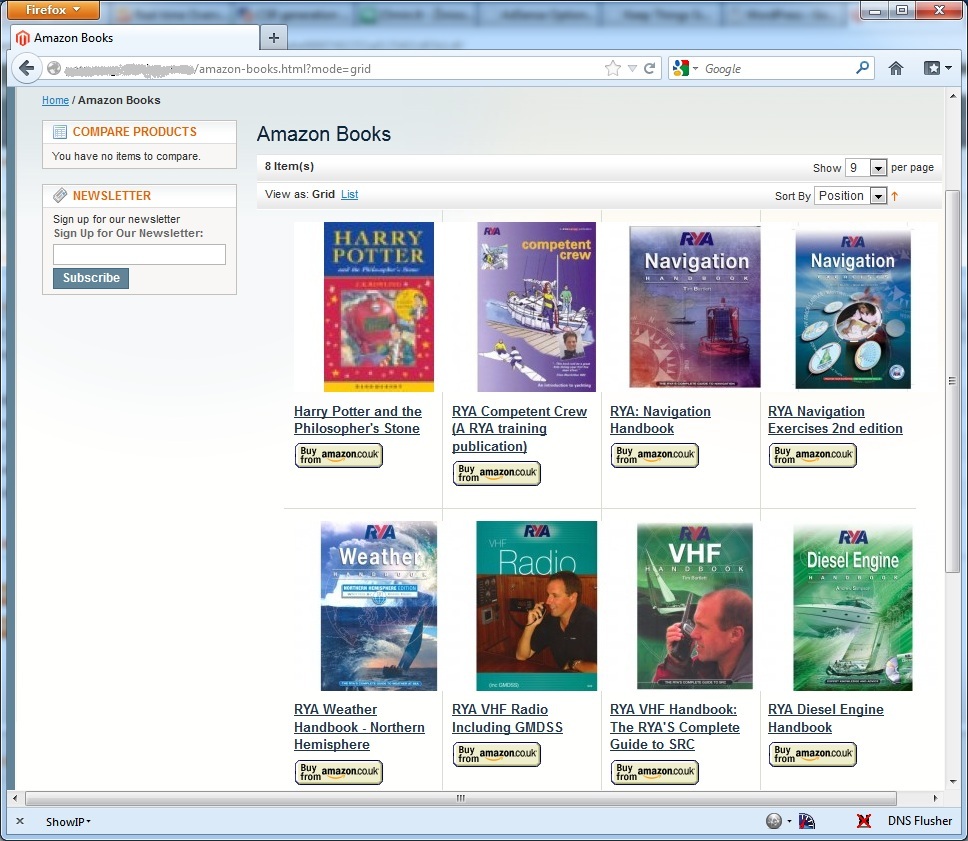Buy RYA VHF Radio from amazon.co.uk
This screenshot has width=968, height=841.
point(497,754)
